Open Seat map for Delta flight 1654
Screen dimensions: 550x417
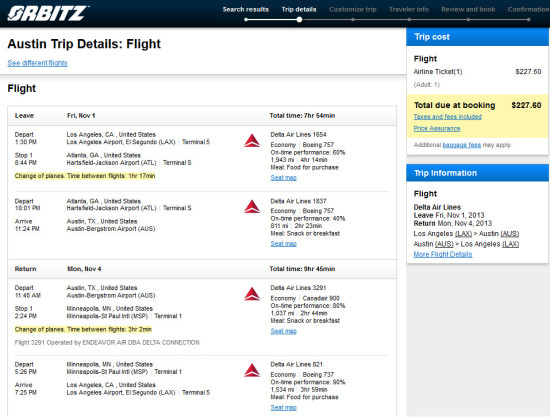[283, 178]
